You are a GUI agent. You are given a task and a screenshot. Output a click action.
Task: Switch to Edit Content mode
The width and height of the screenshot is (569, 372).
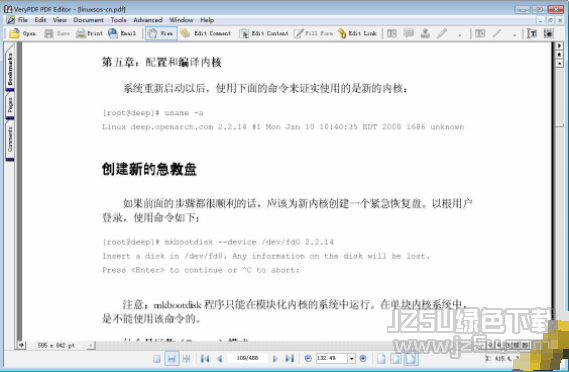264,33
